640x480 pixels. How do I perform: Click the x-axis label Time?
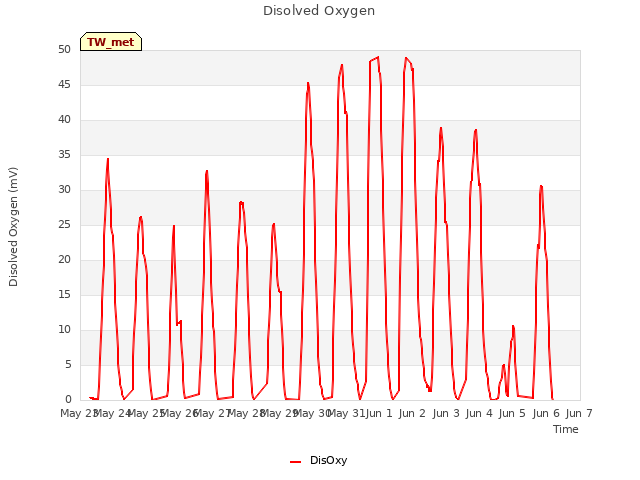click(566, 429)
